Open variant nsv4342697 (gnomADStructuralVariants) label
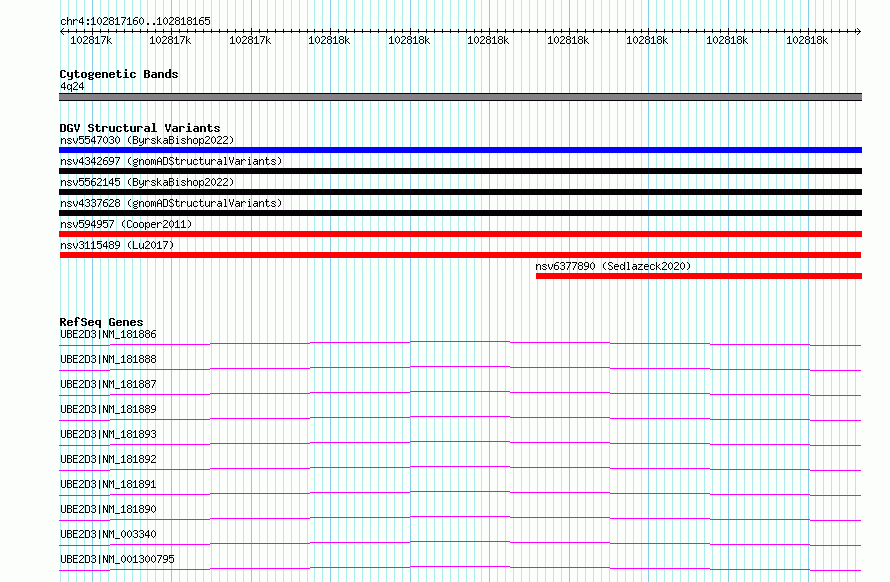The height and width of the screenshot is (582, 890). click(x=171, y=161)
